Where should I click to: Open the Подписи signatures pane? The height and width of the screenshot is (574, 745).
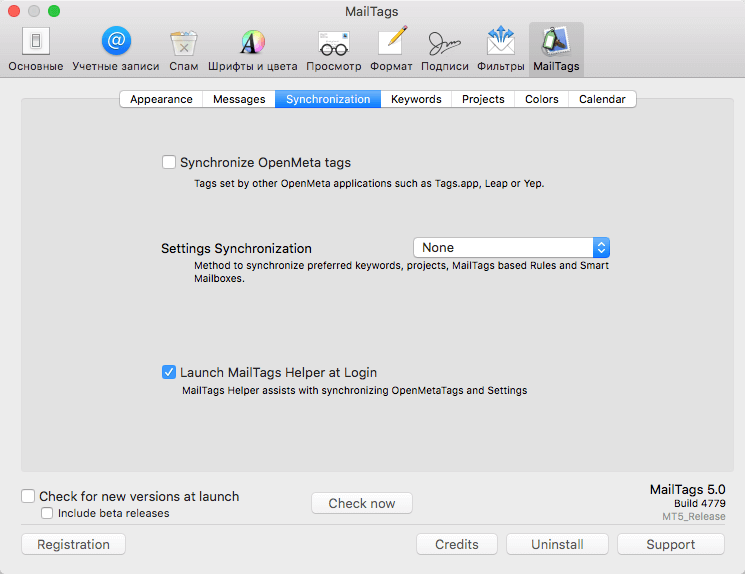[445, 49]
